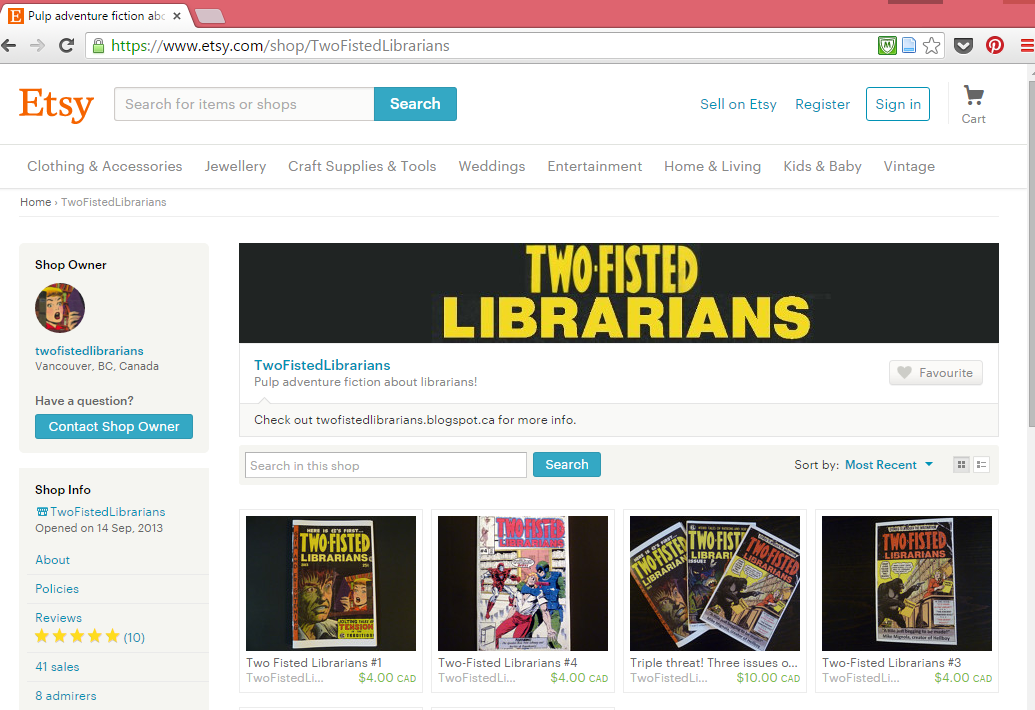This screenshot has height=710, width=1035.
Task: Open Two-Fisted Librarians #3 thumbnail
Action: tap(907, 583)
